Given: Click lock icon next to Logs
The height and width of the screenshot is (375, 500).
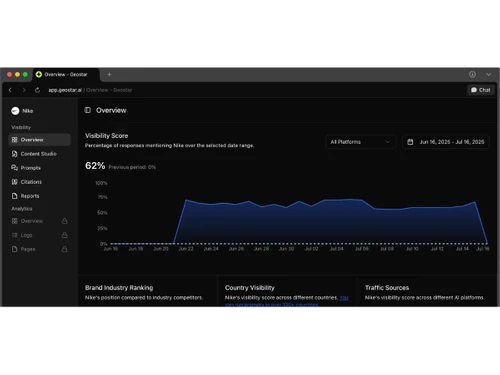Looking at the screenshot, I should (x=65, y=235).
